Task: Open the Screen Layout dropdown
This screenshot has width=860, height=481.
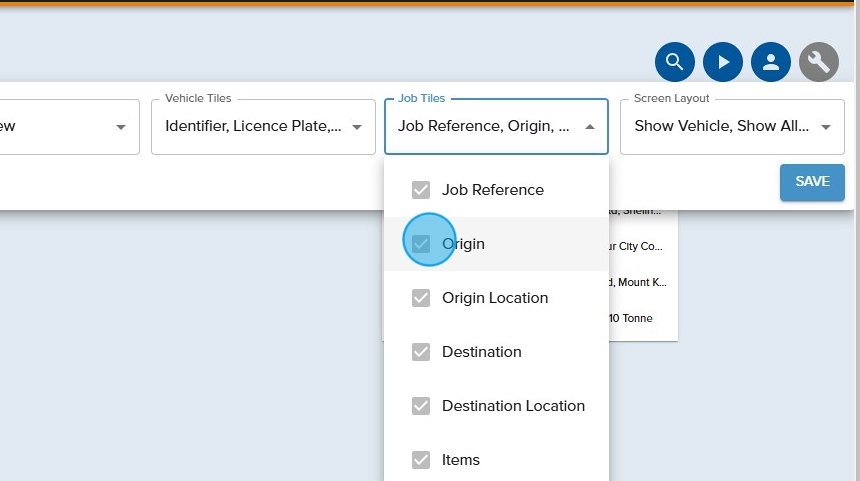Action: [x=826, y=127]
